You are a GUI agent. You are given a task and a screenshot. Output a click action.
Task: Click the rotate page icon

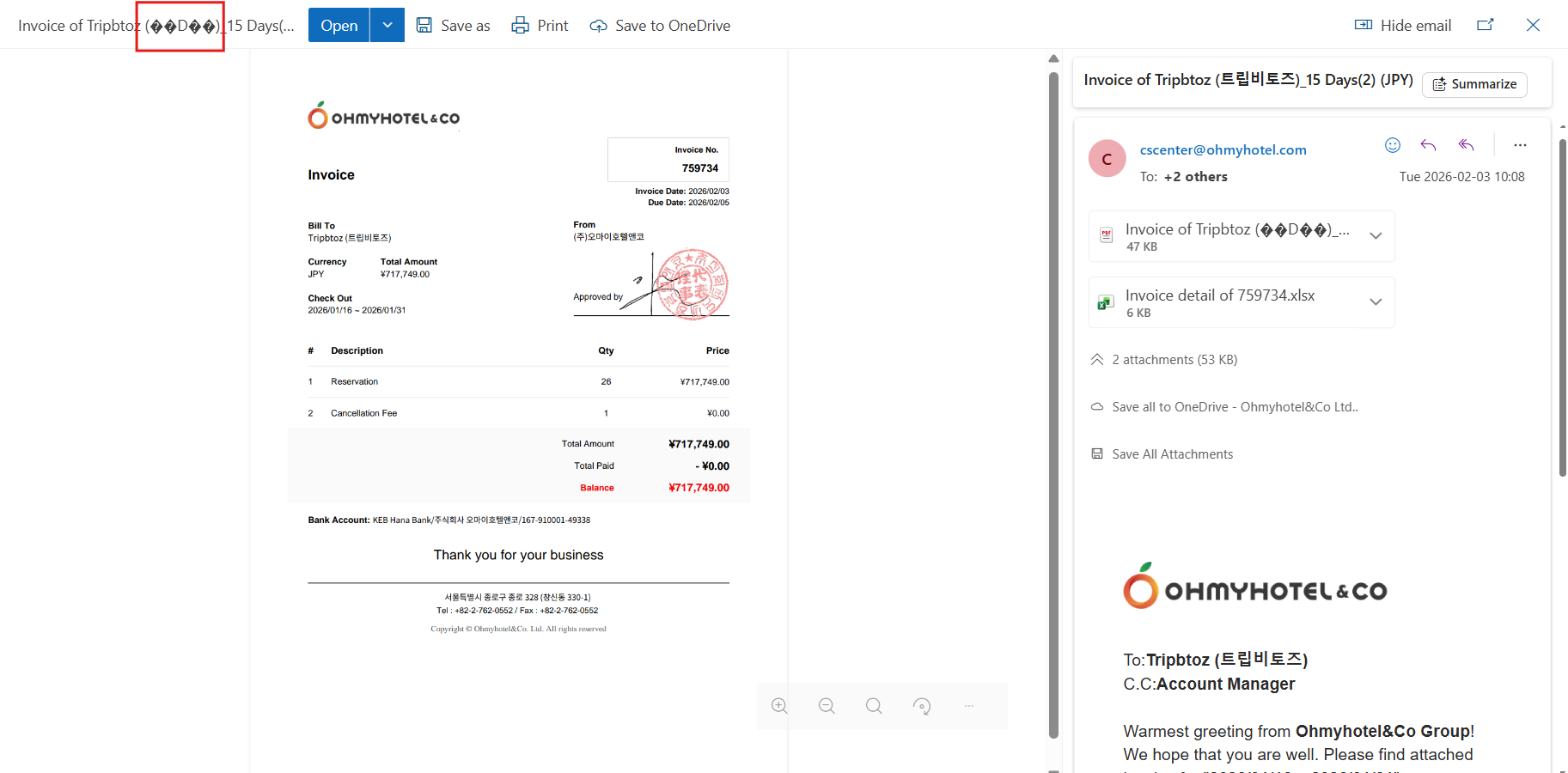point(922,706)
